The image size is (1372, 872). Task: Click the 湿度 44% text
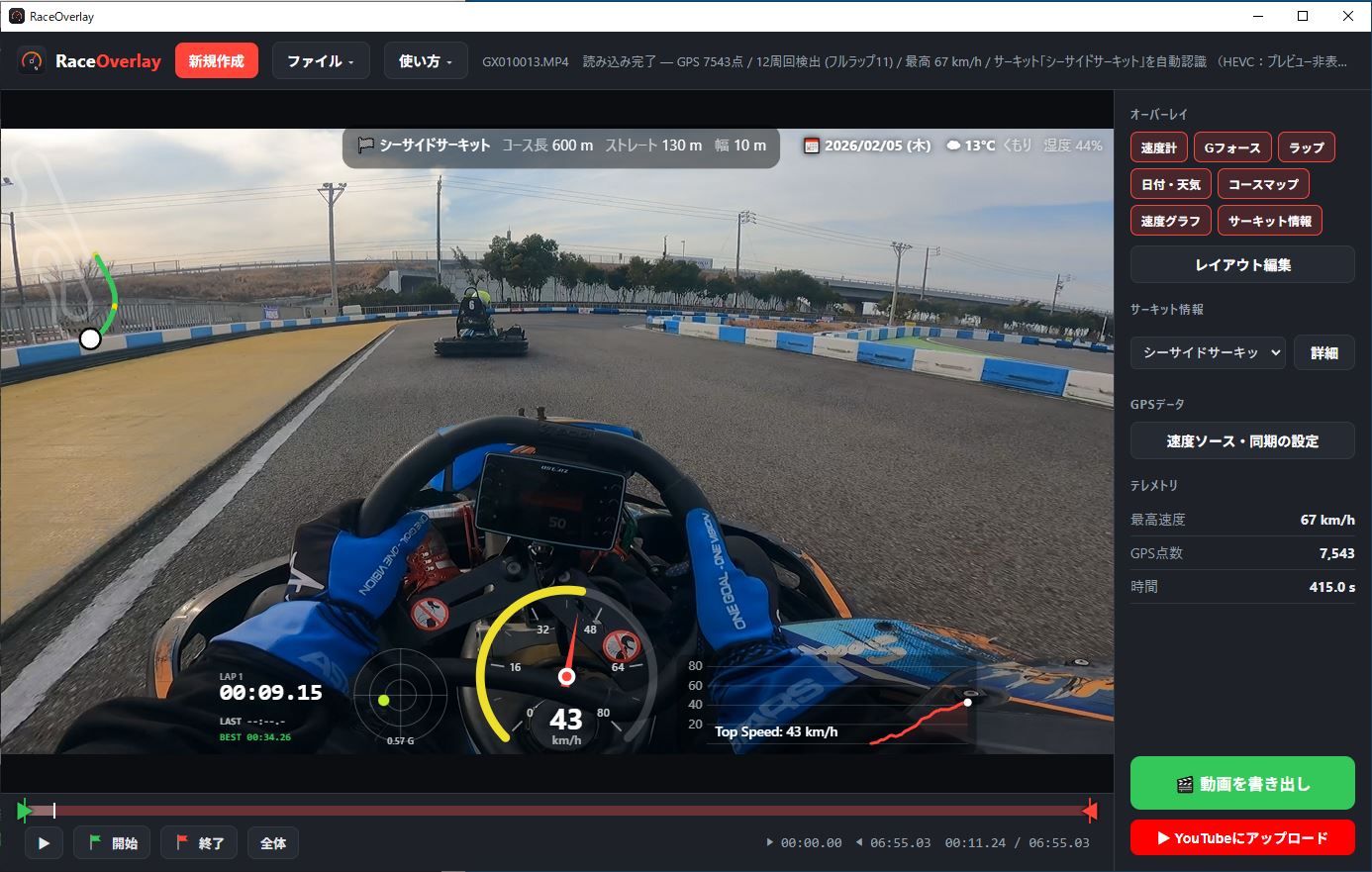[1073, 145]
